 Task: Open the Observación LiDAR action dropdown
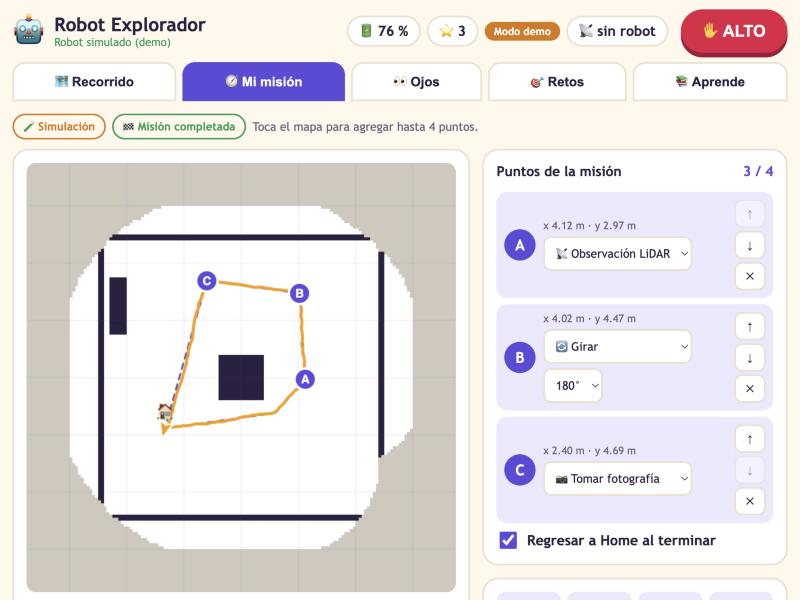tap(617, 254)
